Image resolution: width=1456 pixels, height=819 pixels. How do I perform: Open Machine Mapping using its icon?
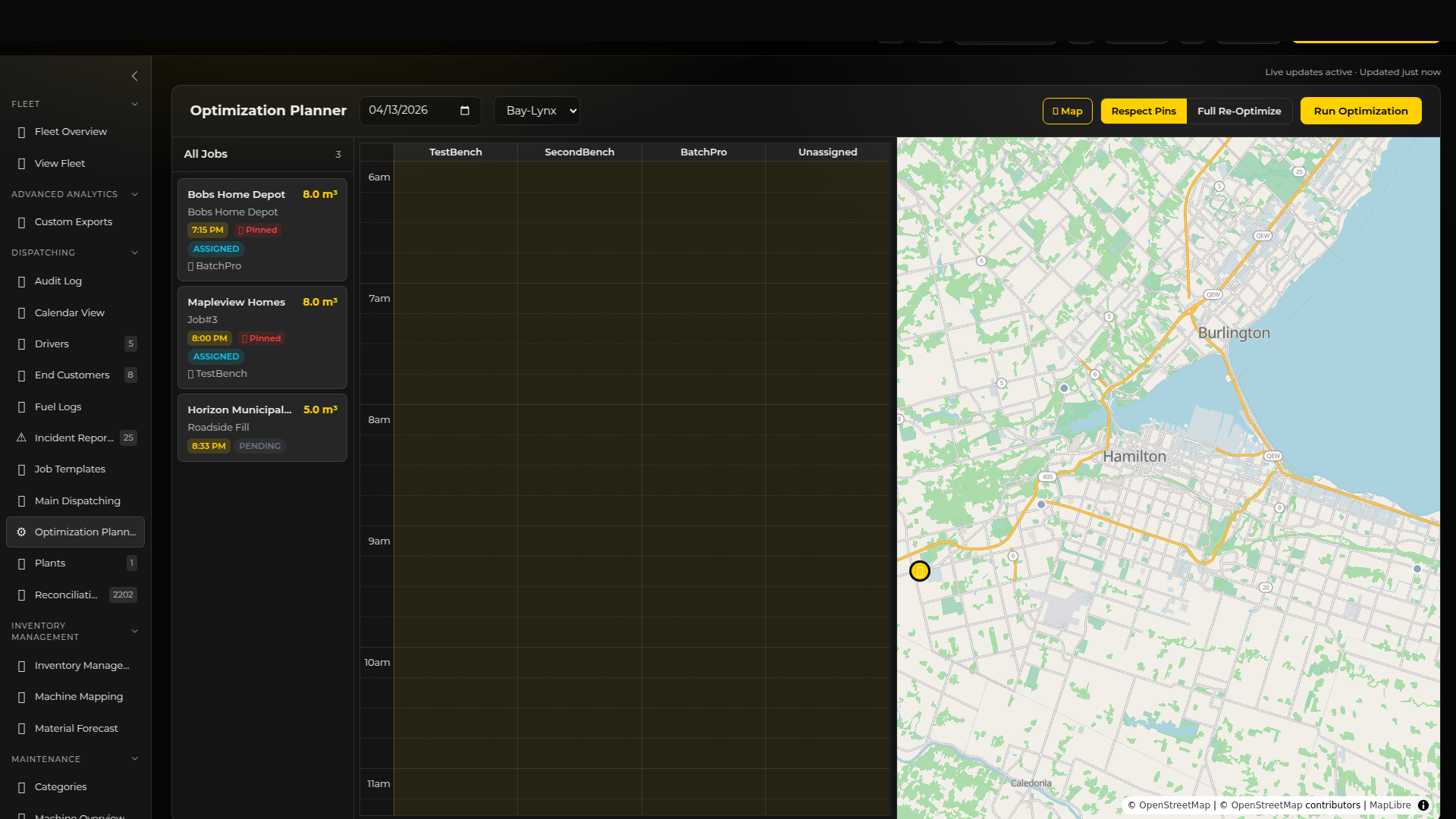click(x=20, y=696)
